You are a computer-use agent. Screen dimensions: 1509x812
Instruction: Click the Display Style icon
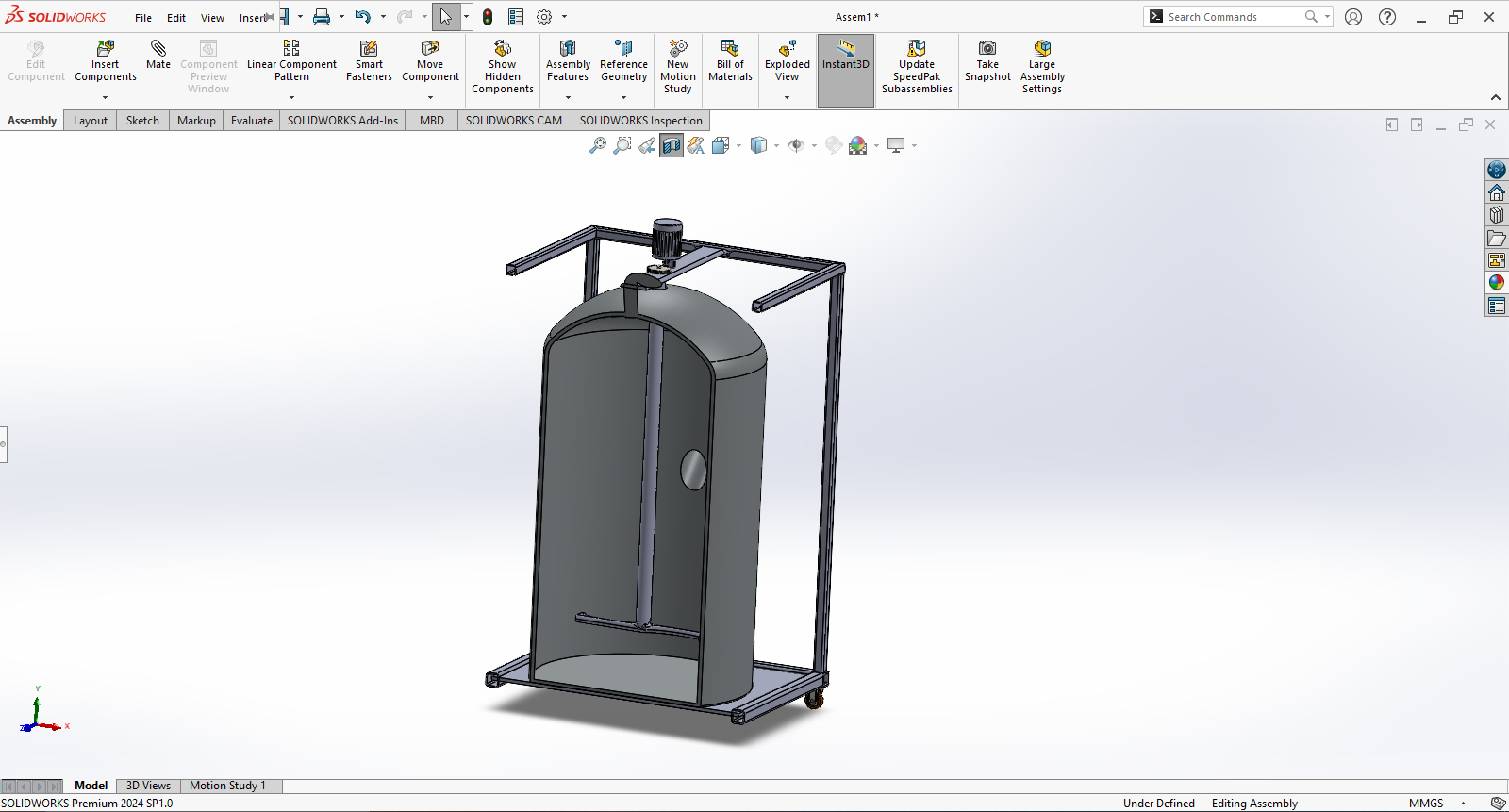pyautogui.click(x=759, y=145)
